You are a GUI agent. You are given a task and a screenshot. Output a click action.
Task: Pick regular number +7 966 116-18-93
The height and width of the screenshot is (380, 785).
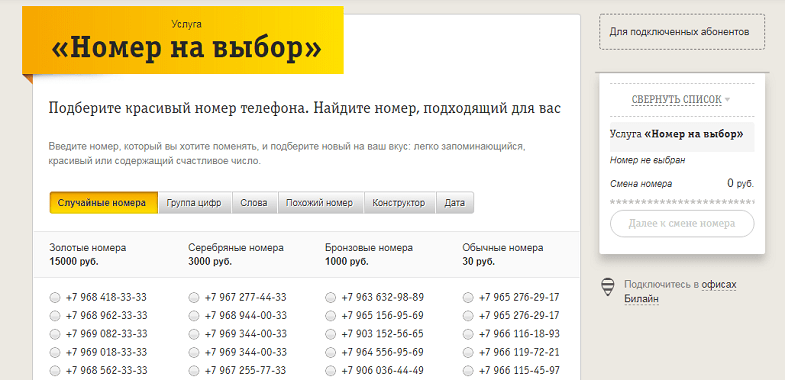tap(468, 334)
